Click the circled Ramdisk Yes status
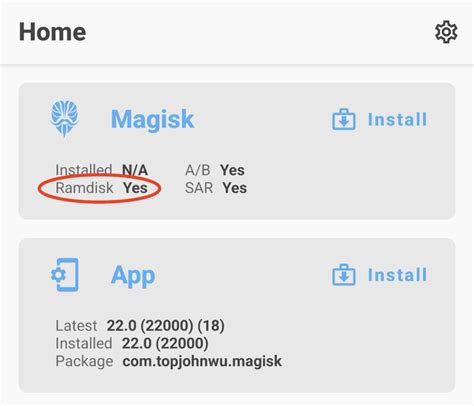The height and width of the screenshot is (406, 474). [x=101, y=188]
